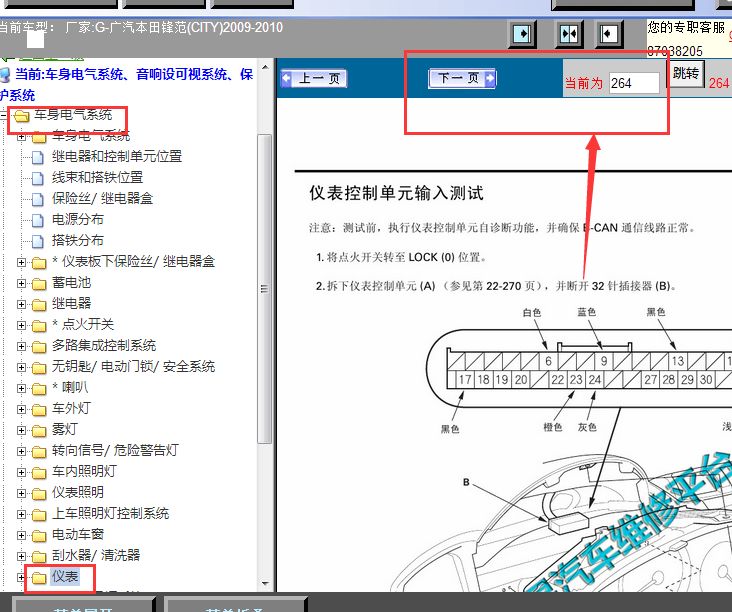732x612 pixels.
Task: Expand the 继电器 folder
Action: click(21, 304)
